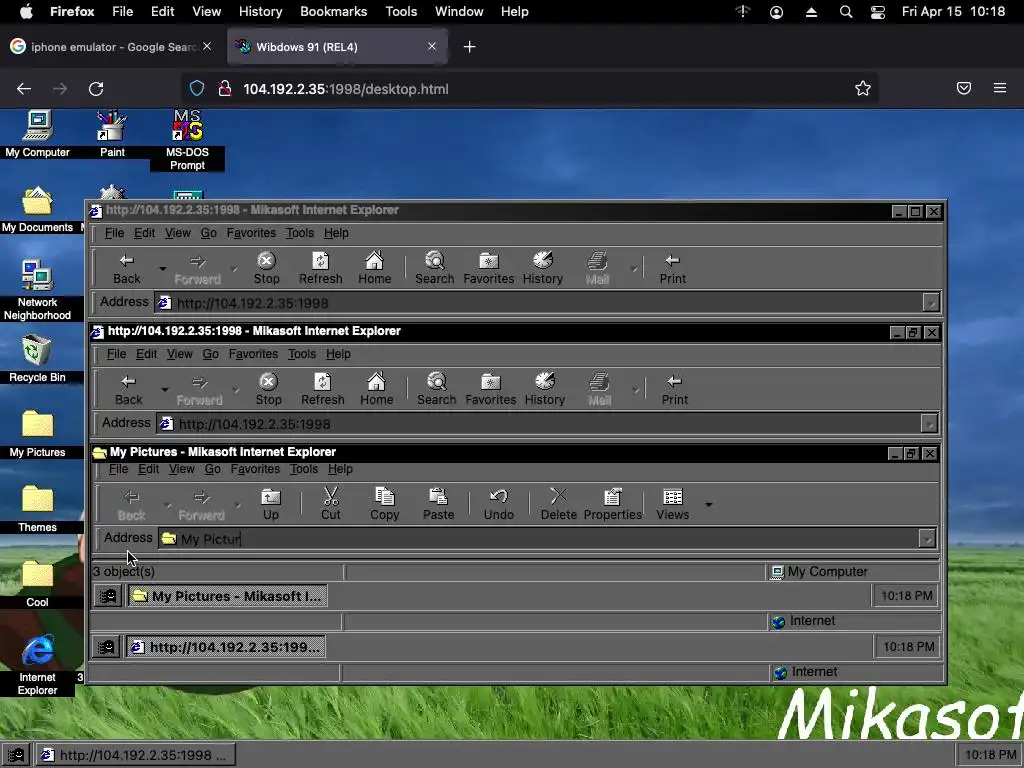The width and height of the screenshot is (1024, 768).
Task: Open the Cool folder on desktop
Action: coord(37,584)
